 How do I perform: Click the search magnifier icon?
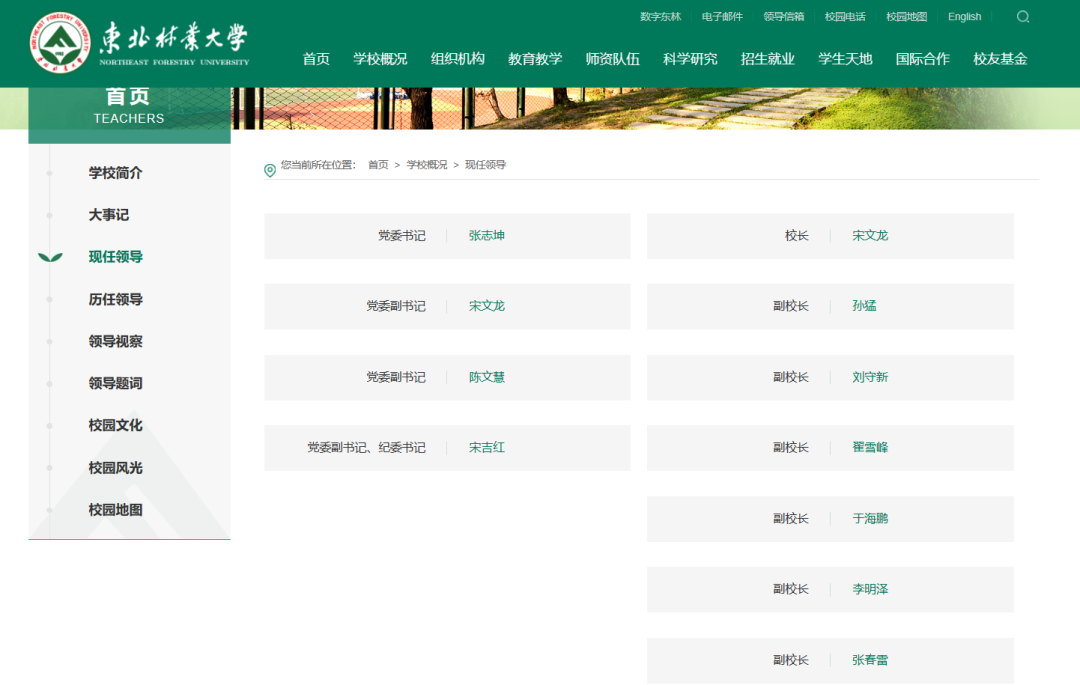tap(1022, 17)
